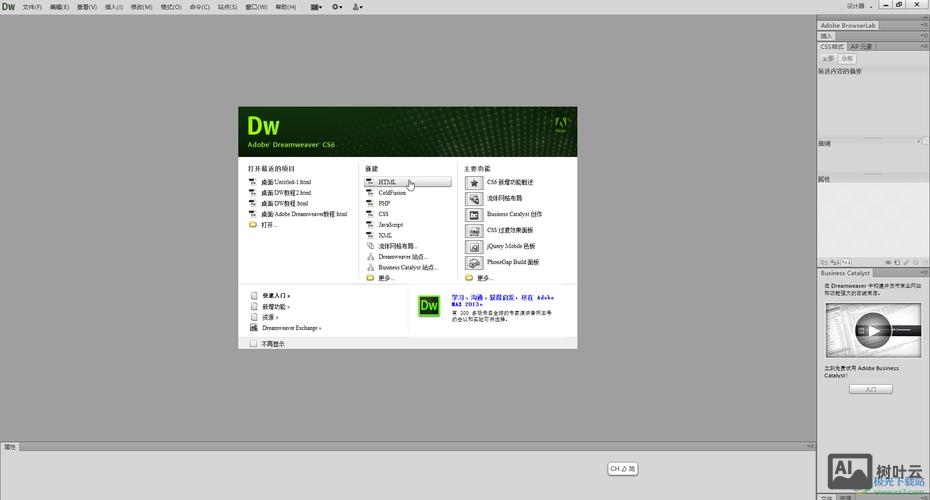Switch to the AP 元素 tab
This screenshot has height=500, width=930.
(x=861, y=47)
